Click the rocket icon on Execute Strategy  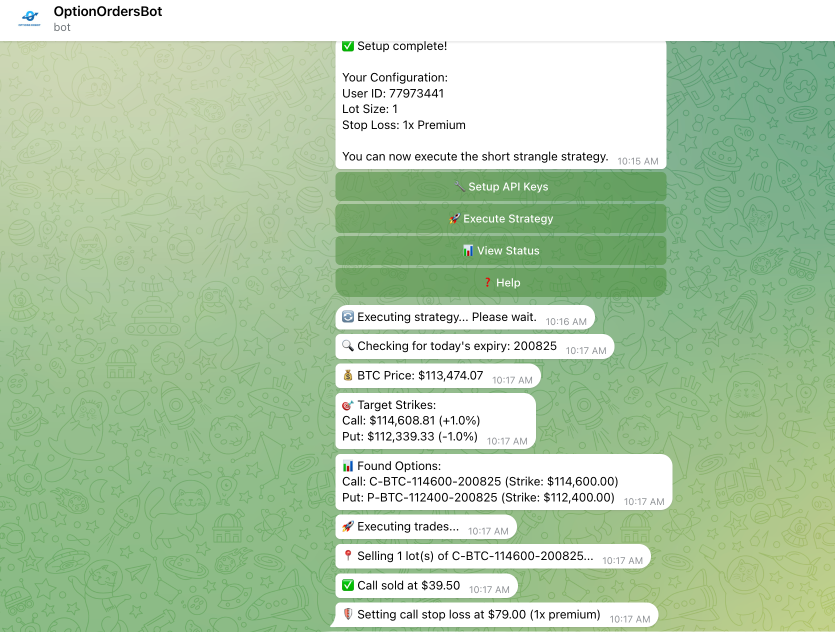[454, 218]
